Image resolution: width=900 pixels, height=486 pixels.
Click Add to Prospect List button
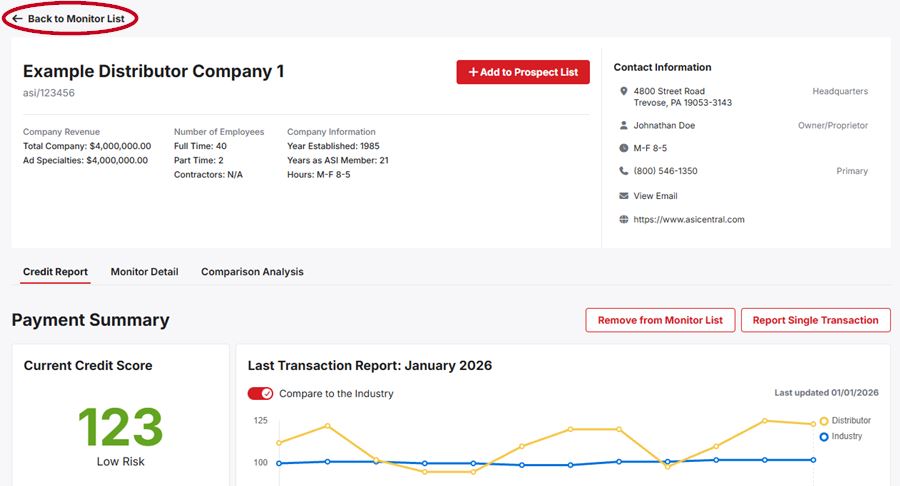pos(523,72)
